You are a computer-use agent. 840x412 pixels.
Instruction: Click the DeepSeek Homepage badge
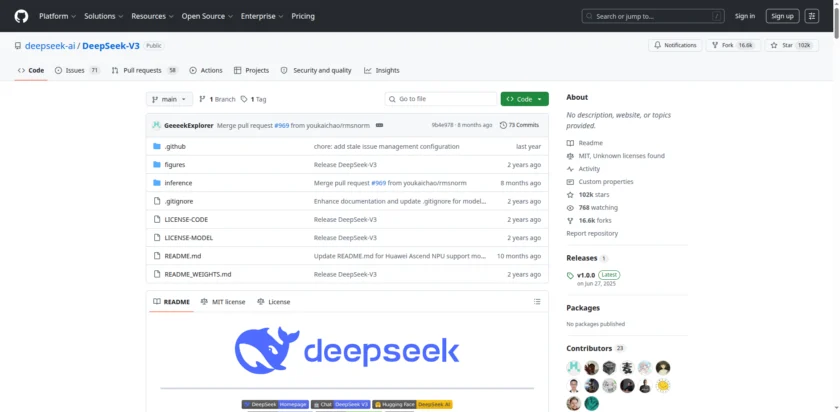[x=275, y=404]
